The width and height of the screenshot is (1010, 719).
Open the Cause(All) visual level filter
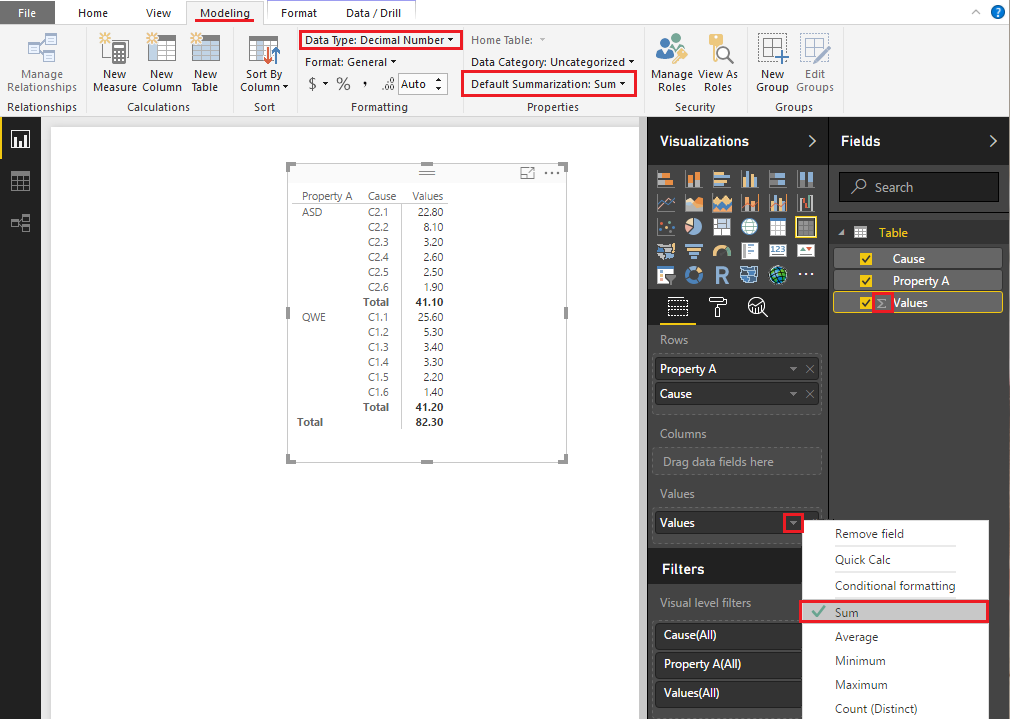pyautogui.click(x=728, y=635)
